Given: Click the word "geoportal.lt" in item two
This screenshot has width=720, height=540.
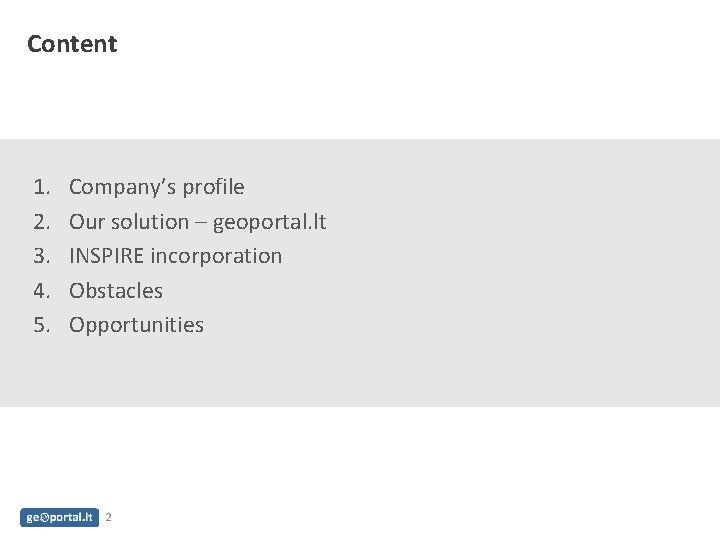Looking at the screenshot, I should pos(269,222).
